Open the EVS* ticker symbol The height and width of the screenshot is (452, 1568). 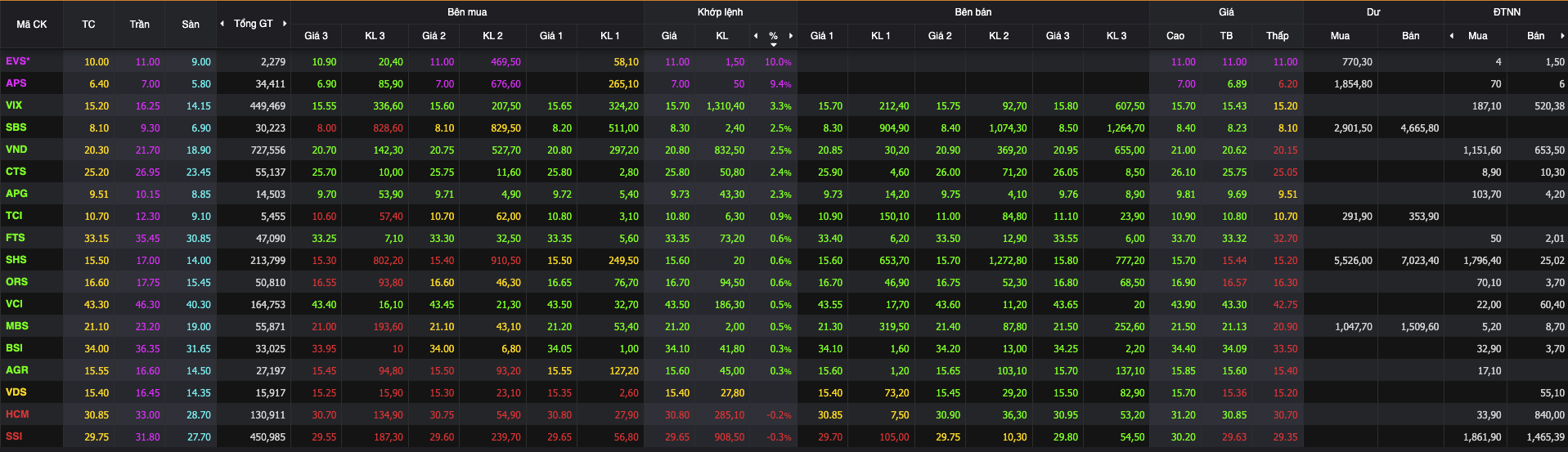coord(18,61)
